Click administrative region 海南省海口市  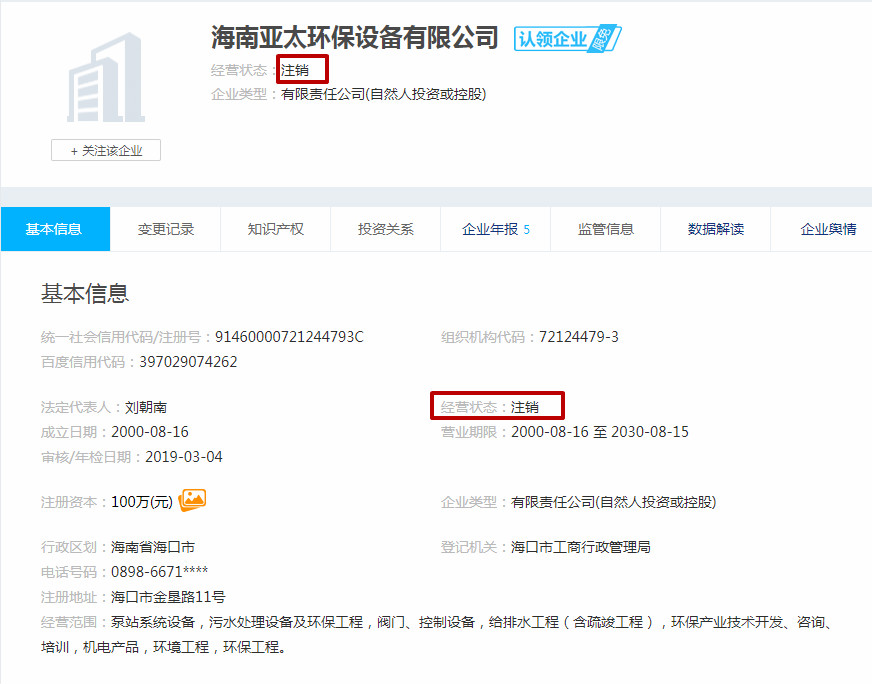(x=153, y=547)
